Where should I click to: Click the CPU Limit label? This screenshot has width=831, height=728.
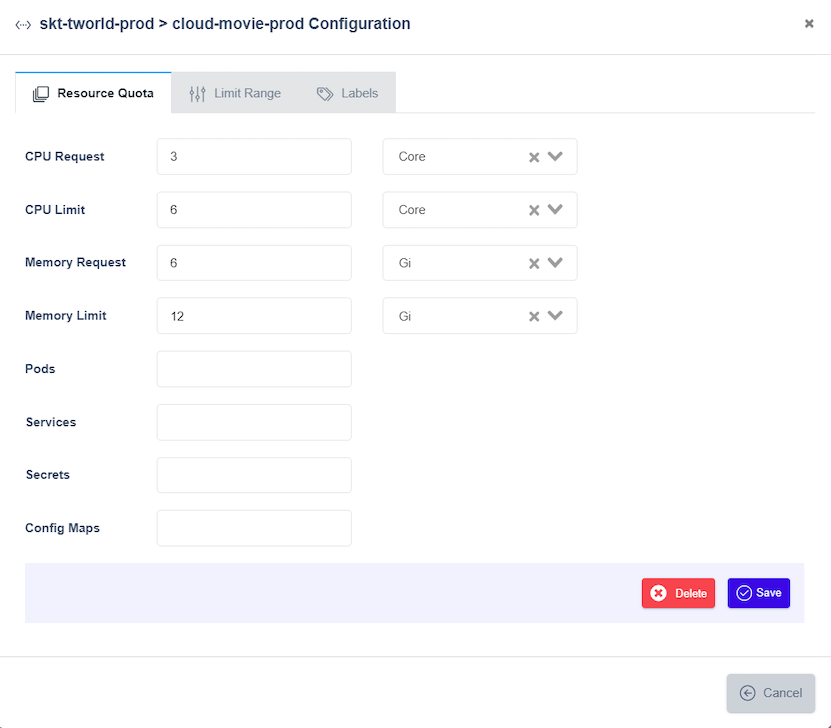point(55,210)
